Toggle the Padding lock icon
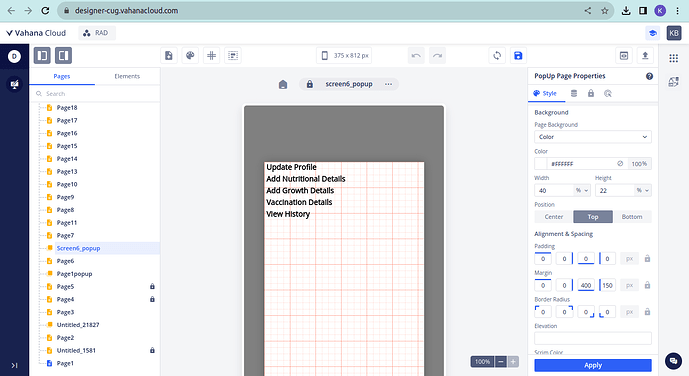The width and height of the screenshot is (689, 376). pyautogui.click(x=647, y=259)
